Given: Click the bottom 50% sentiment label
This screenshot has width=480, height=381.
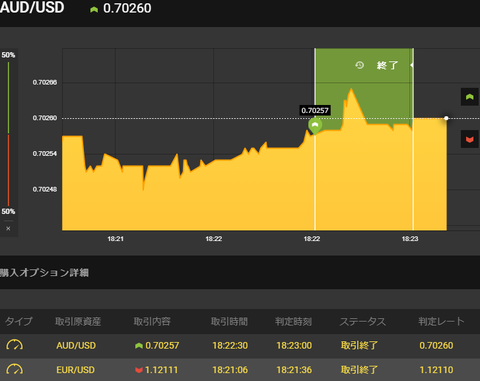Looking at the screenshot, I should [x=8, y=211].
